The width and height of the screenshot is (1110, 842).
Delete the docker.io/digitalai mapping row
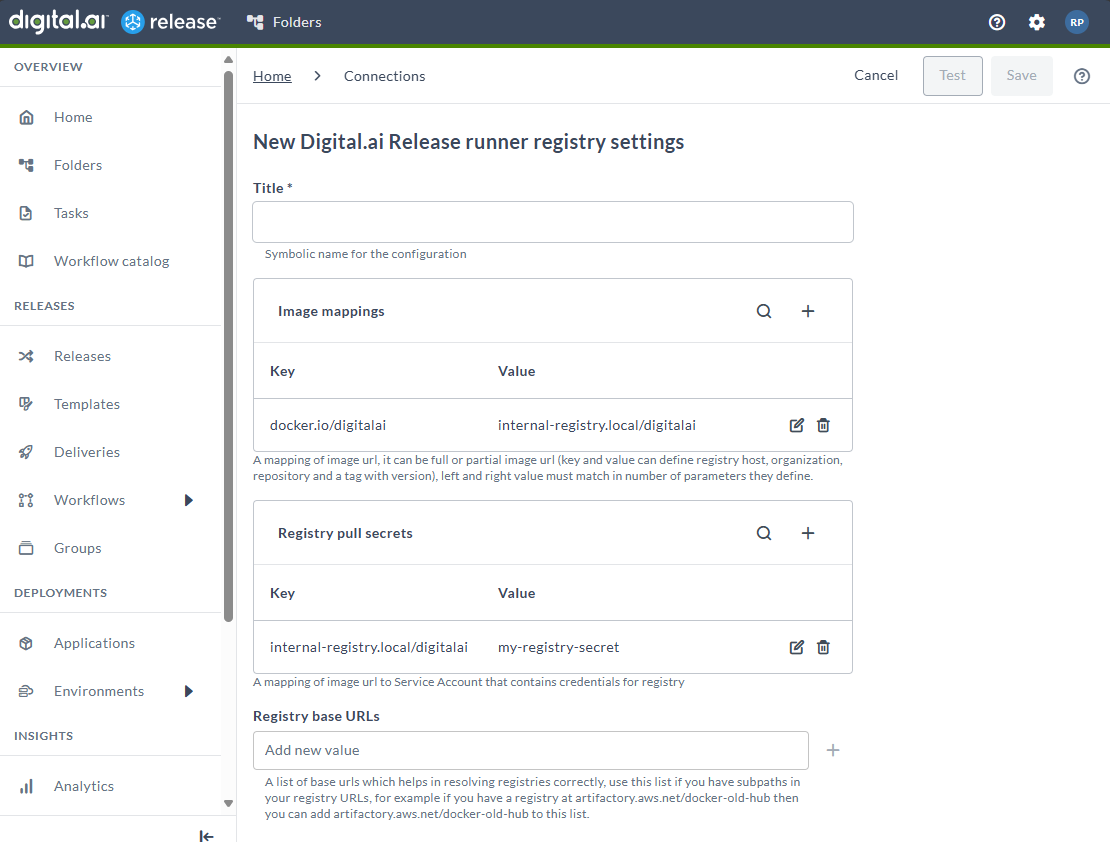tap(823, 425)
